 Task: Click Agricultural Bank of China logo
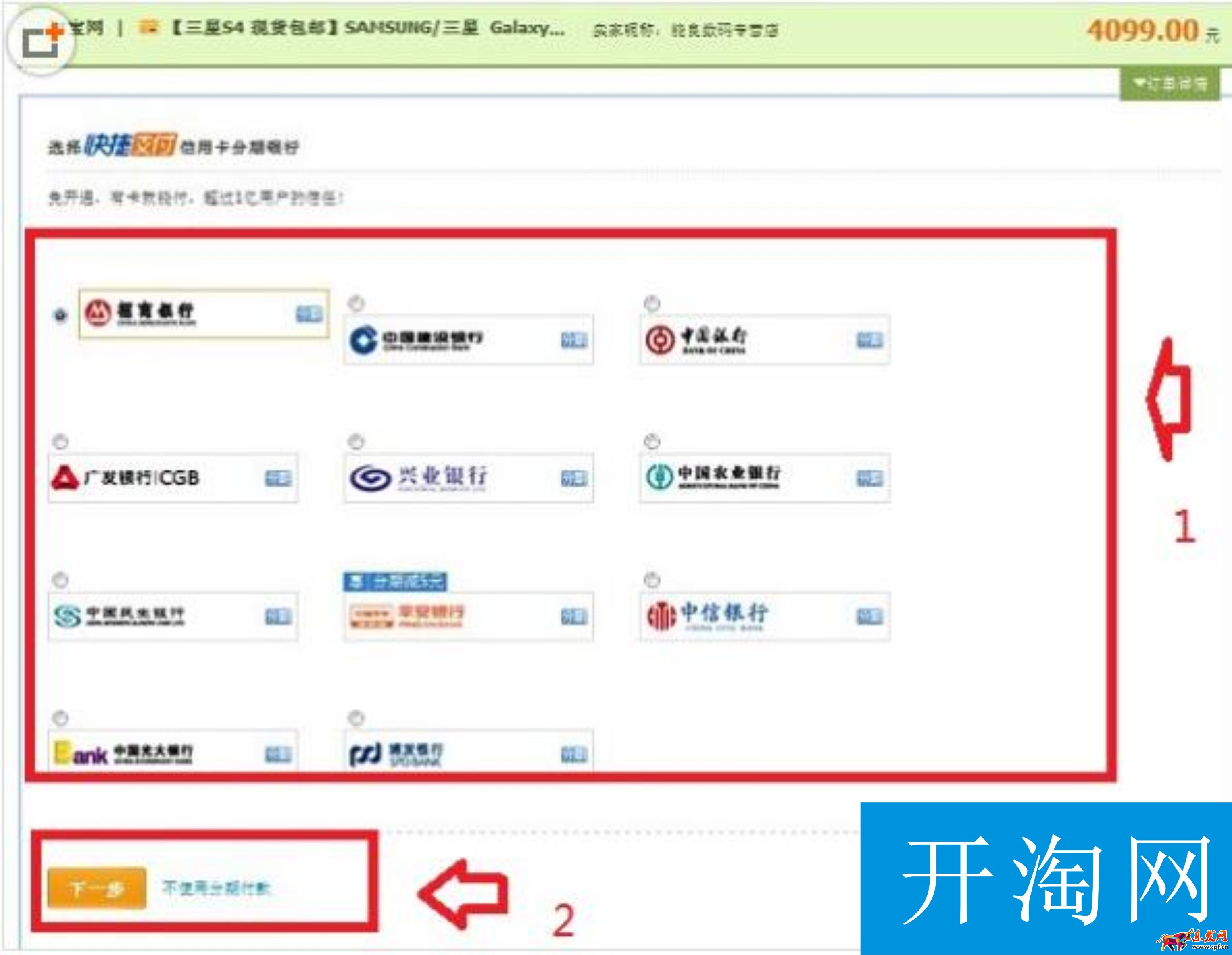coord(714,477)
